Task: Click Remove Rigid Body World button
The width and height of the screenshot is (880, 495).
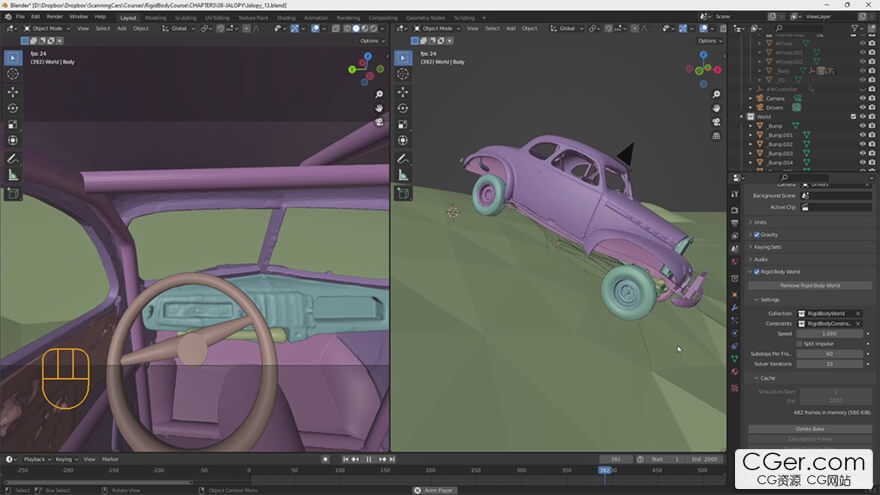Action: (x=811, y=285)
